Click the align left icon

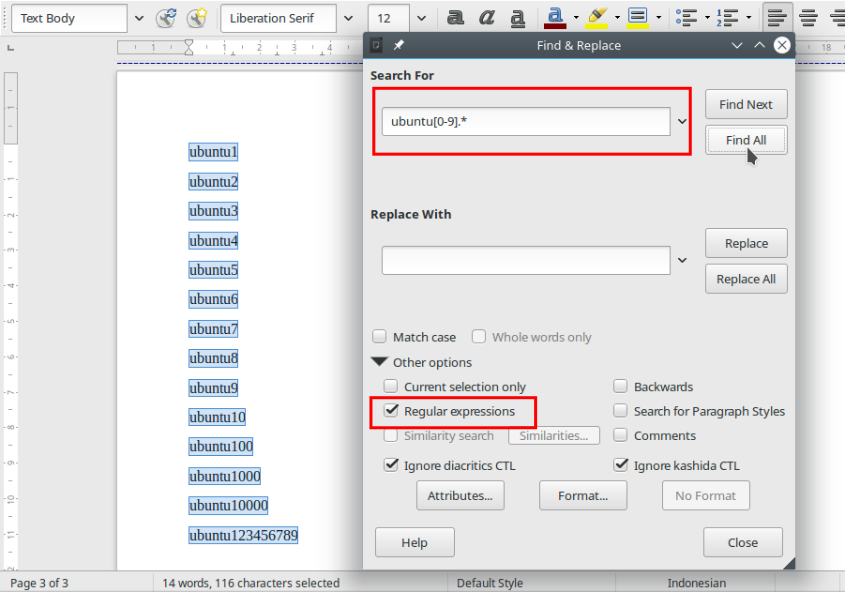click(x=779, y=16)
